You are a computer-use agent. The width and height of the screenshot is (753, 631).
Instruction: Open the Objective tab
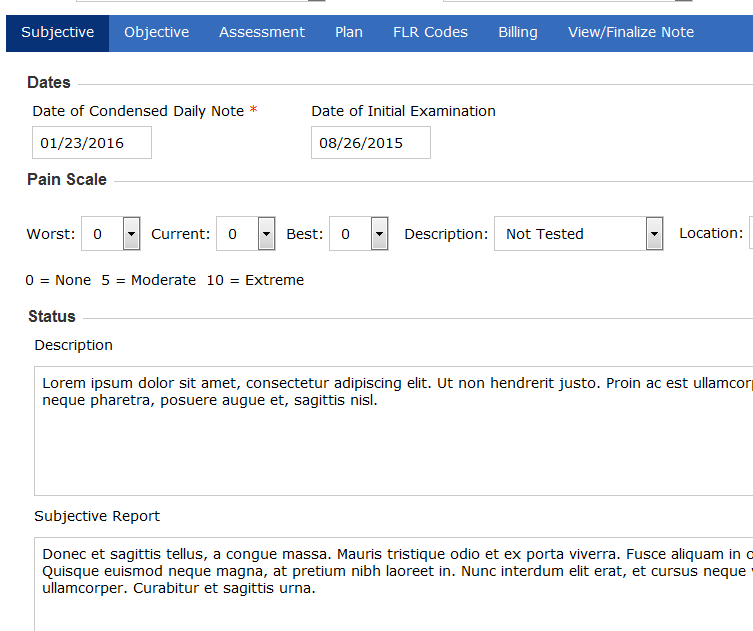tap(156, 32)
